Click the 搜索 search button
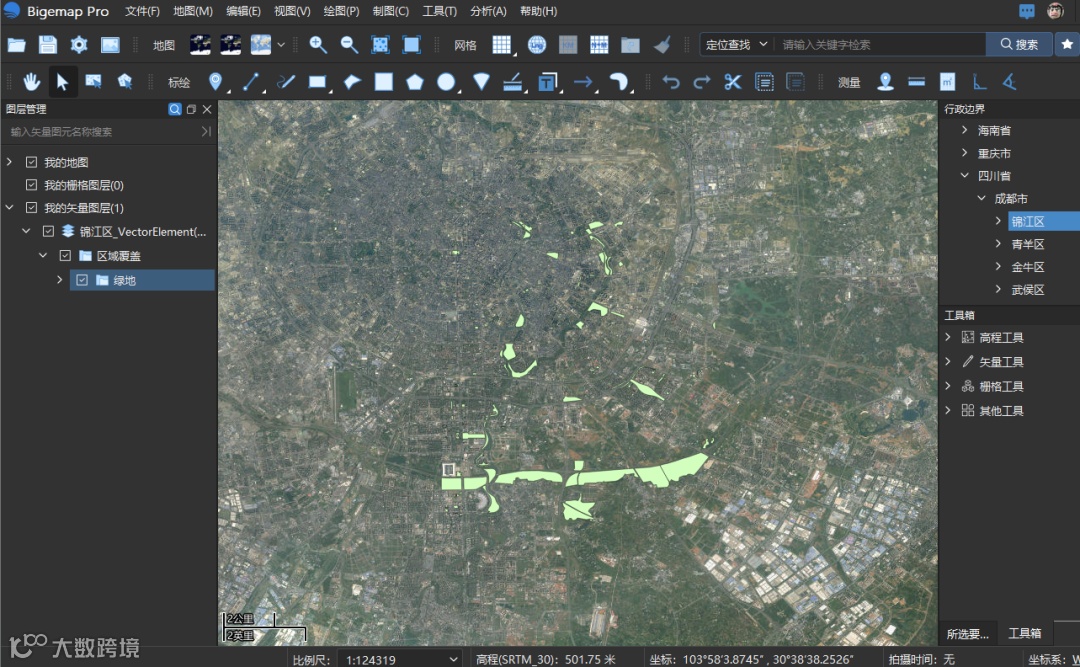This screenshot has width=1080, height=667. coord(1018,45)
